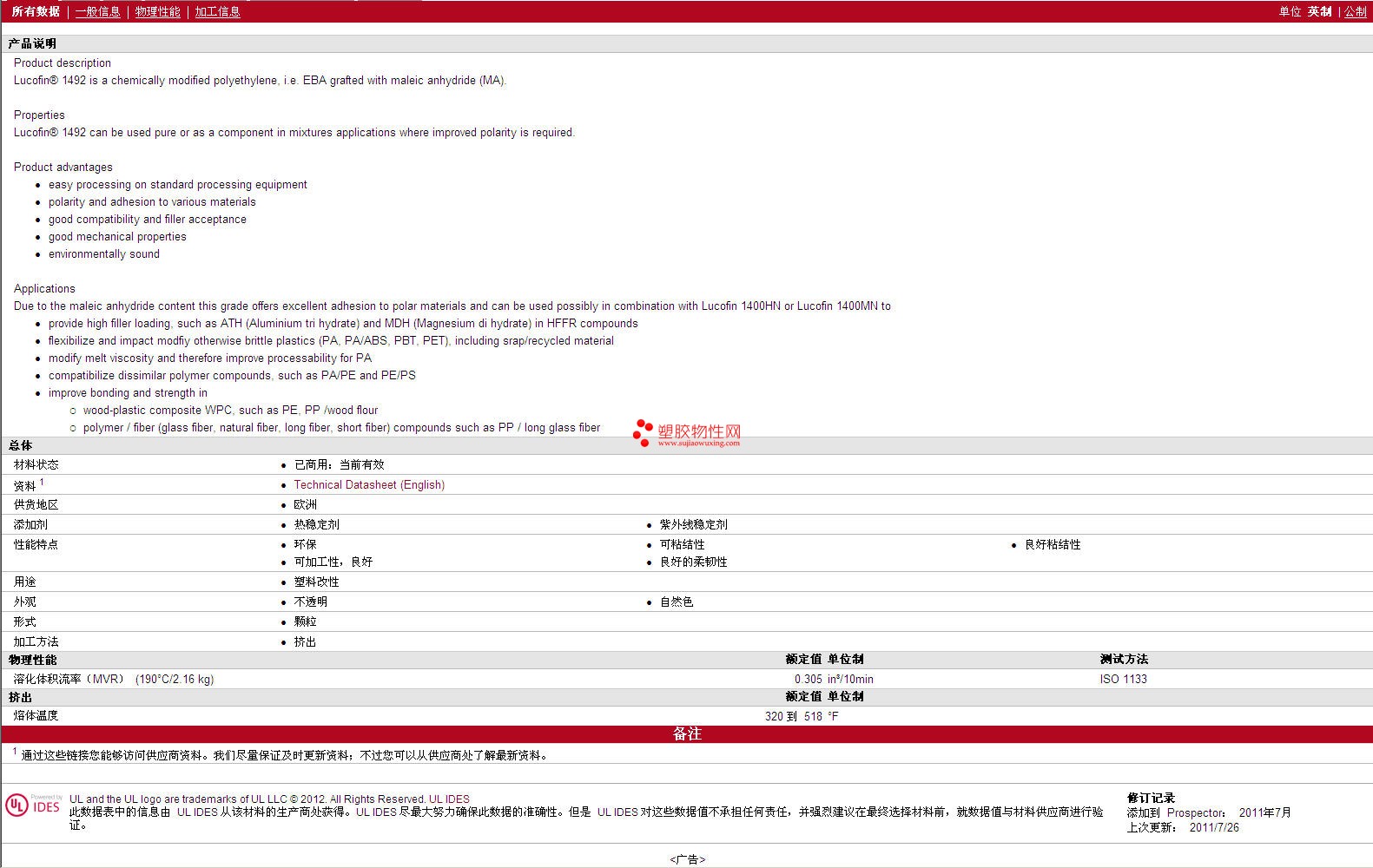Click the Product description heading
Viewport: 1373px width, 868px height.
click(63, 62)
